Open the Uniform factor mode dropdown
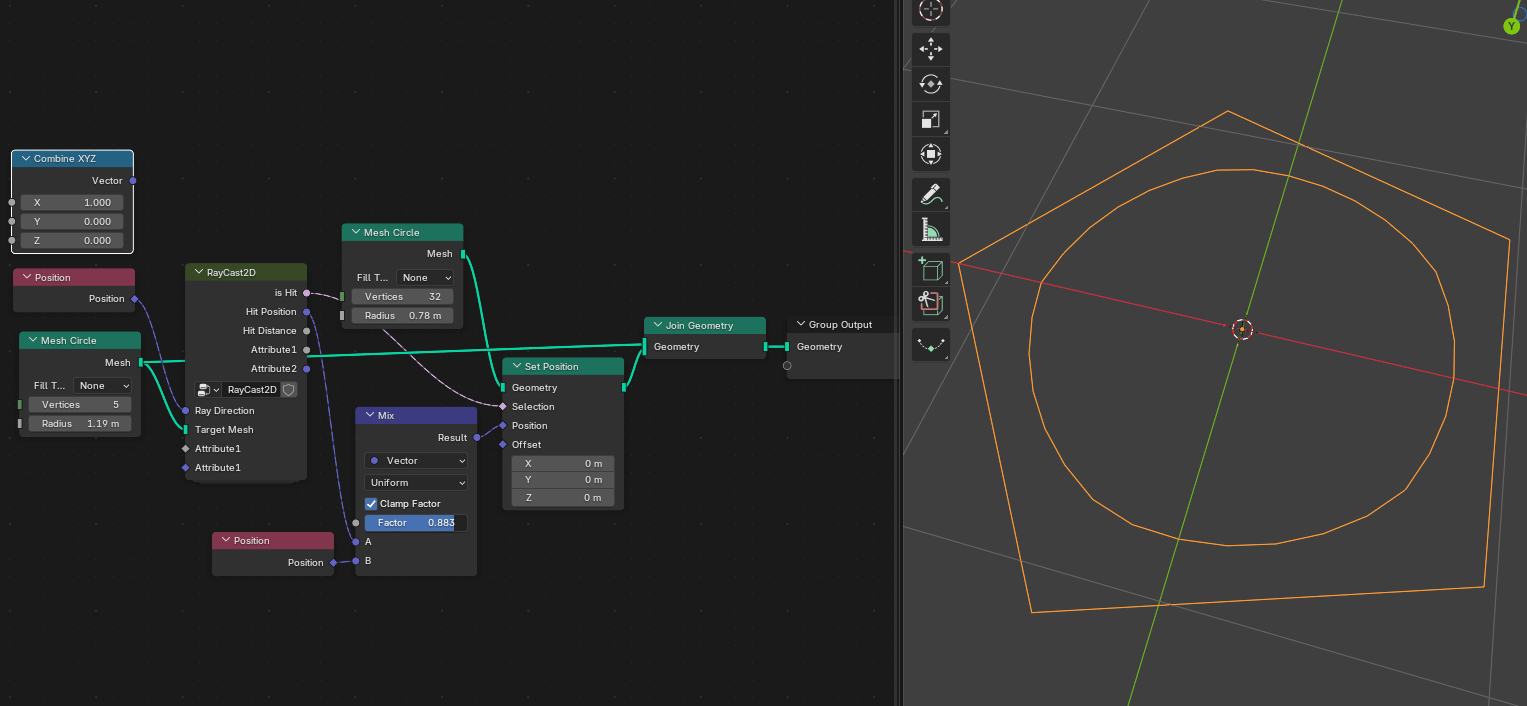This screenshot has height=706, width=1527. pos(416,483)
